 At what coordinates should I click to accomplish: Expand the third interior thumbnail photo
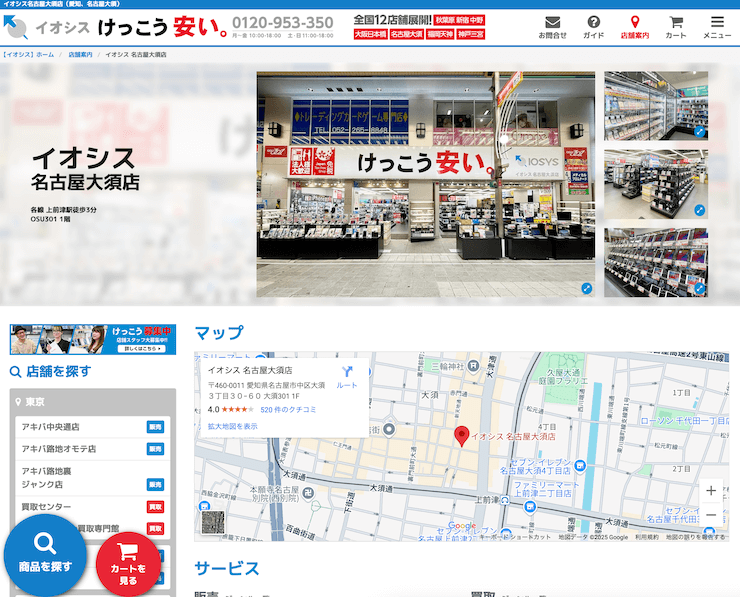coord(699,288)
